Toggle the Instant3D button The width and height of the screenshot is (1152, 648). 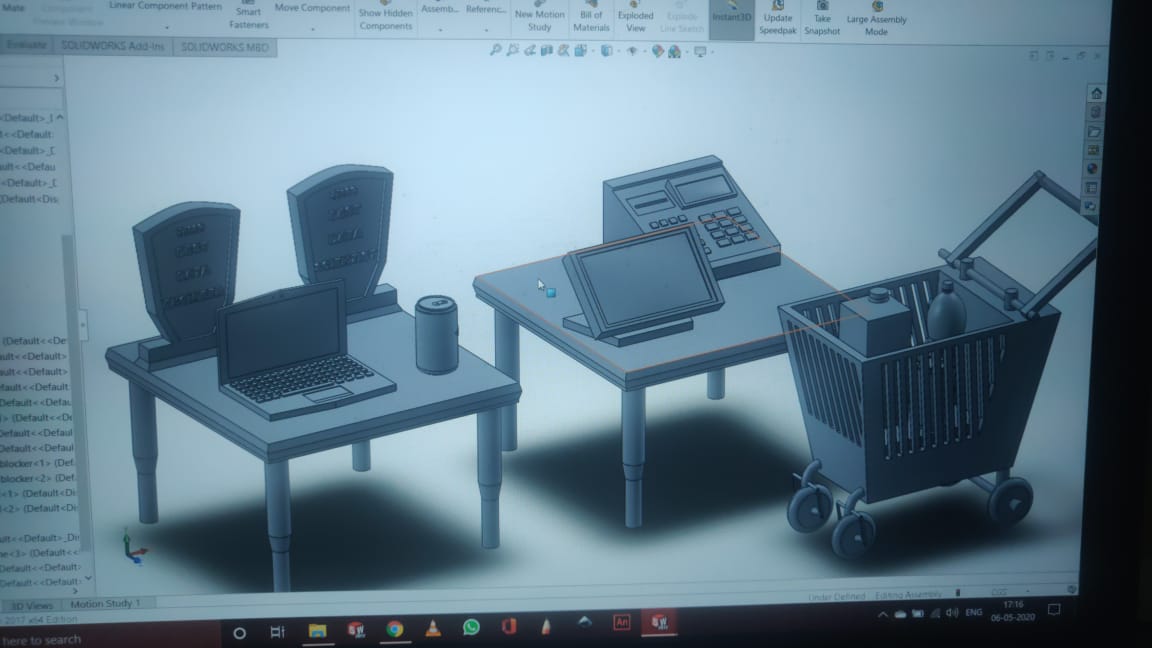tap(732, 17)
